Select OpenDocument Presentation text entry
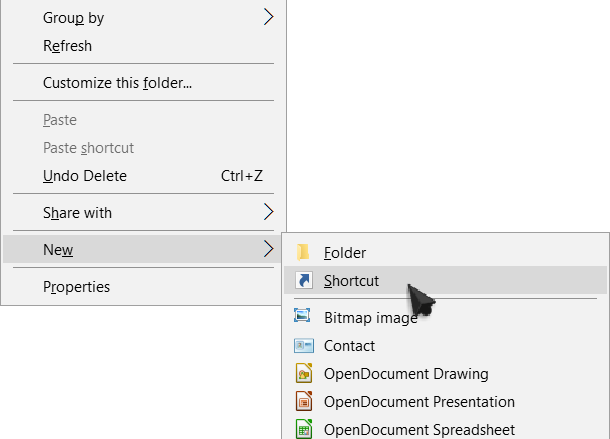 (419, 402)
